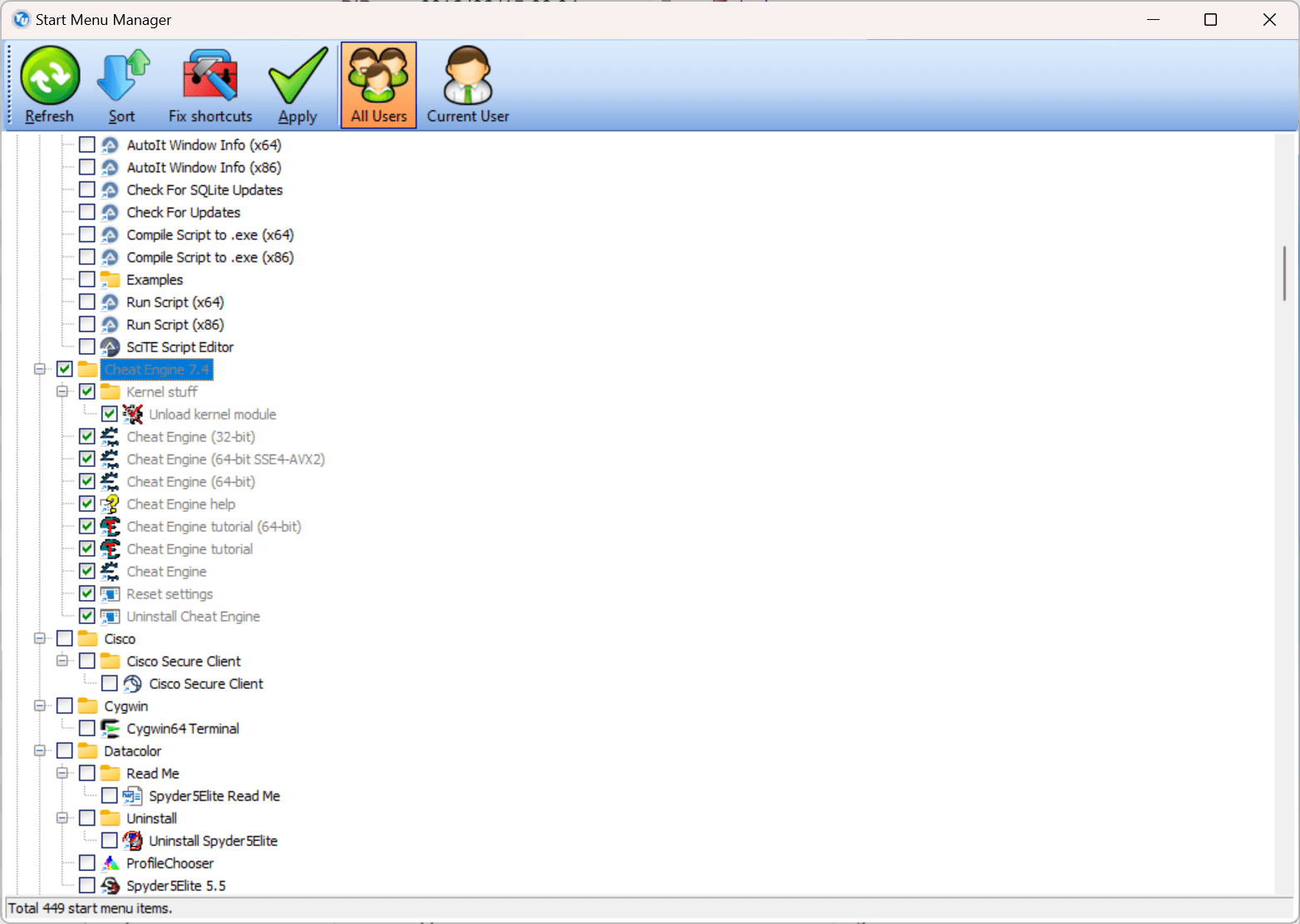
Task: Check the SciTE Script Editor checkbox
Action: tap(87, 346)
